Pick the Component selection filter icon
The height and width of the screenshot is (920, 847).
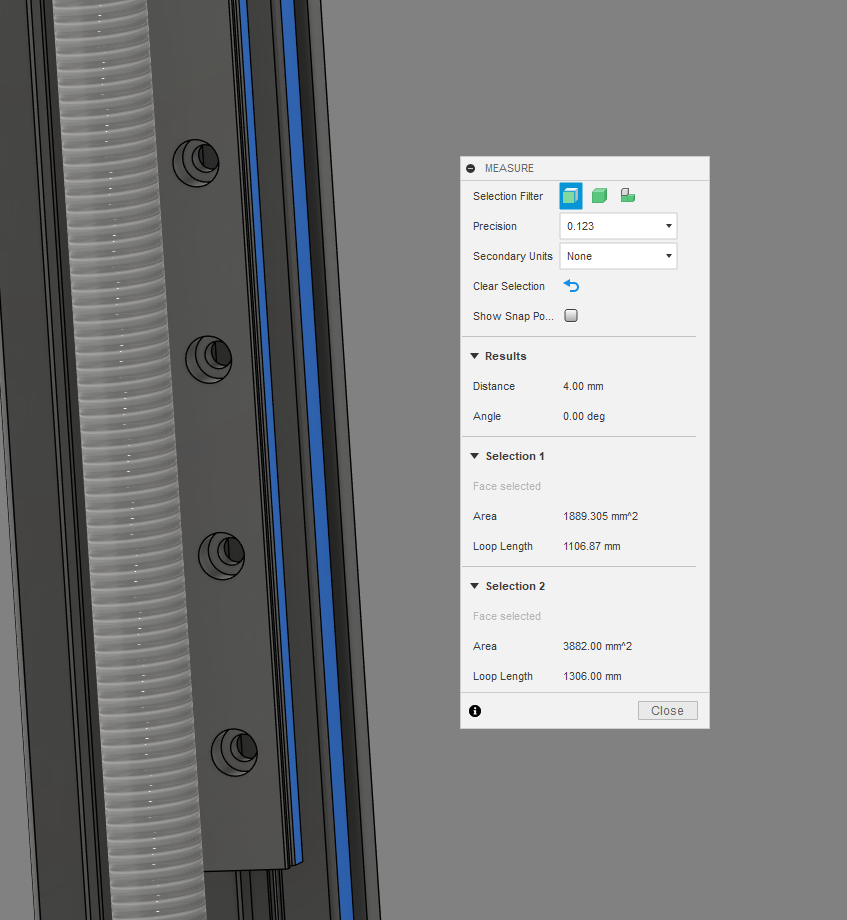click(627, 196)
